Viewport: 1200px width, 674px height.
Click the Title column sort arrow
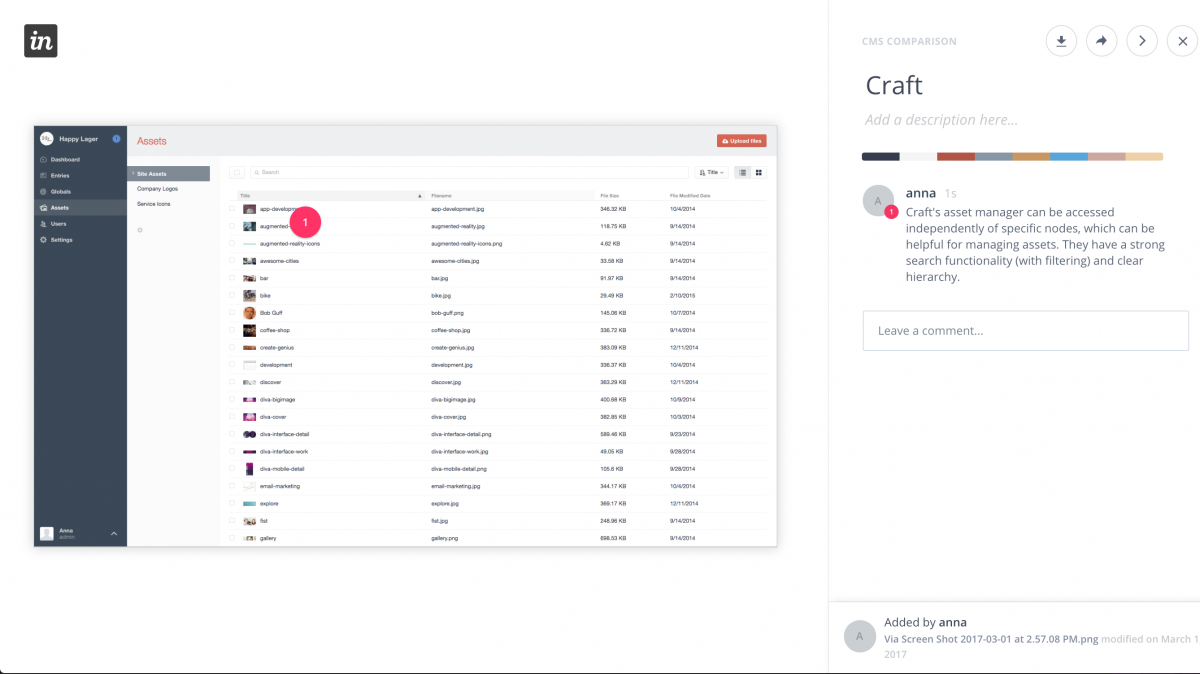point(420,196)
